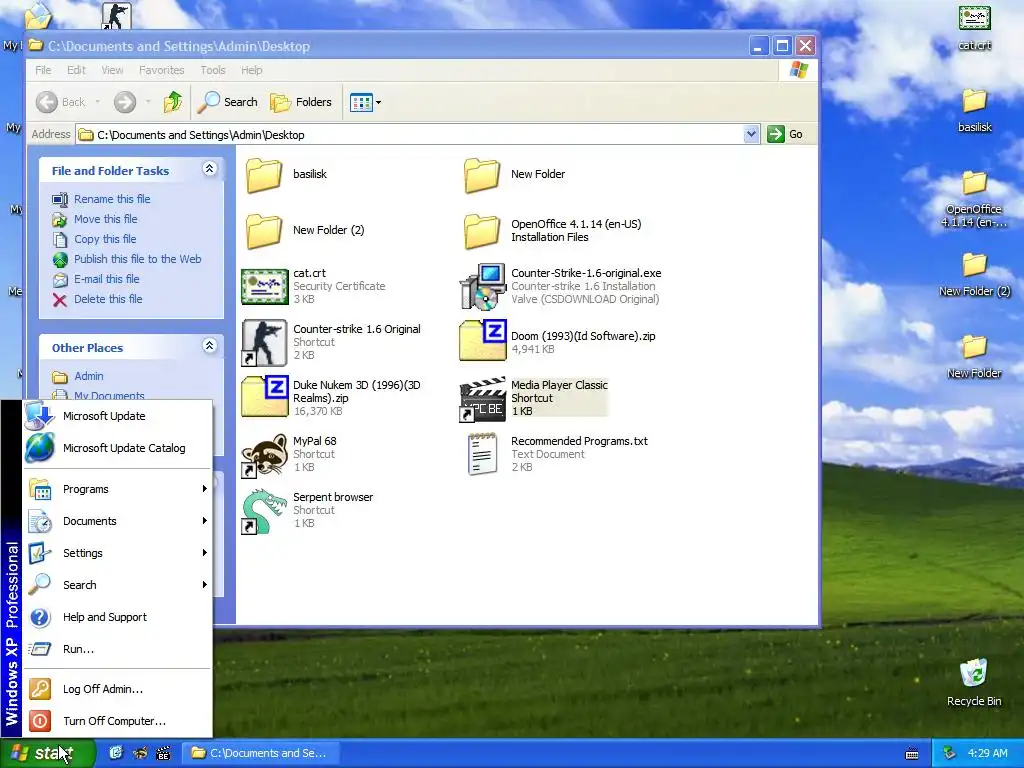The height and width of the screenshot is (768, 1024).
Task: Select the cat.crt security certificate icon in Explorer
Action: 264,286
